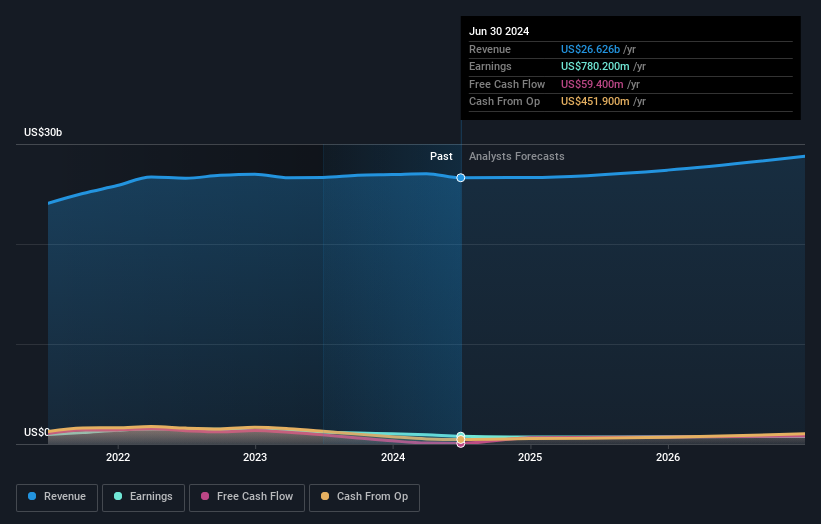
Task: Click the Revenue label in the tooltip
Action: (x=490, y=49)
